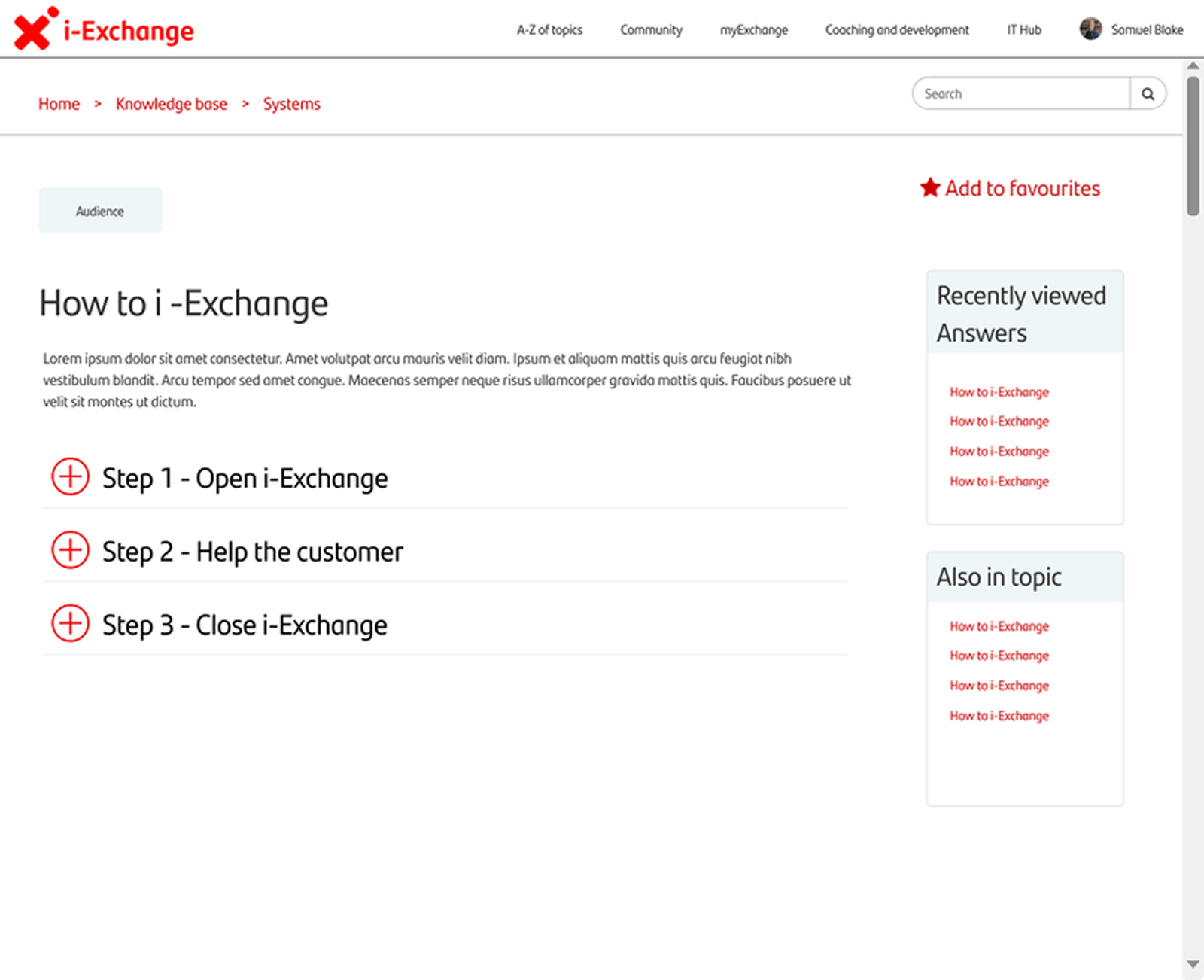The height and width of the screenshot is (980, 1204).
Task: Click the How to i -Exchange page title
Action: pos(184,304)
